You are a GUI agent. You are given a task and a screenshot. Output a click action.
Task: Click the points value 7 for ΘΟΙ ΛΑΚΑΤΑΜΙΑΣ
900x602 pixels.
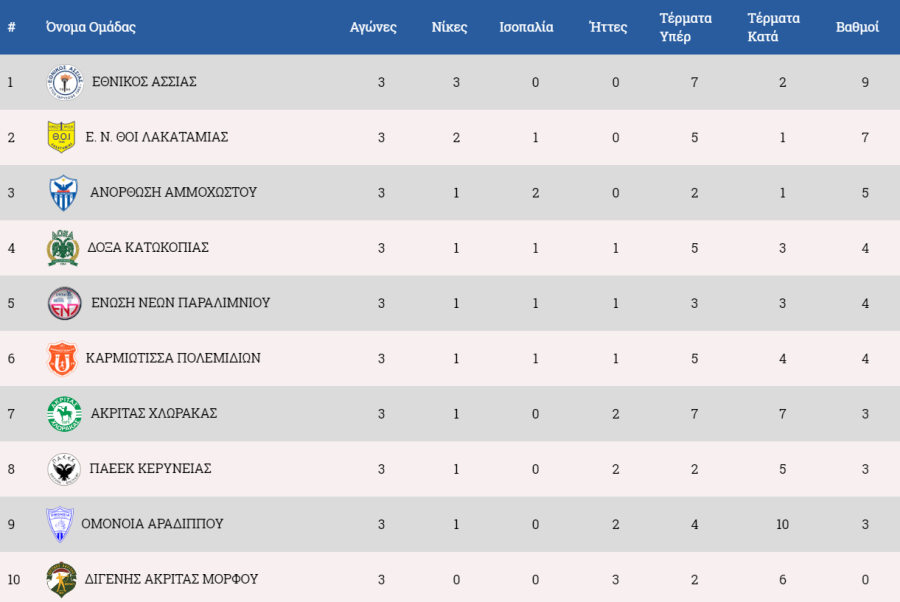(865, 138)
